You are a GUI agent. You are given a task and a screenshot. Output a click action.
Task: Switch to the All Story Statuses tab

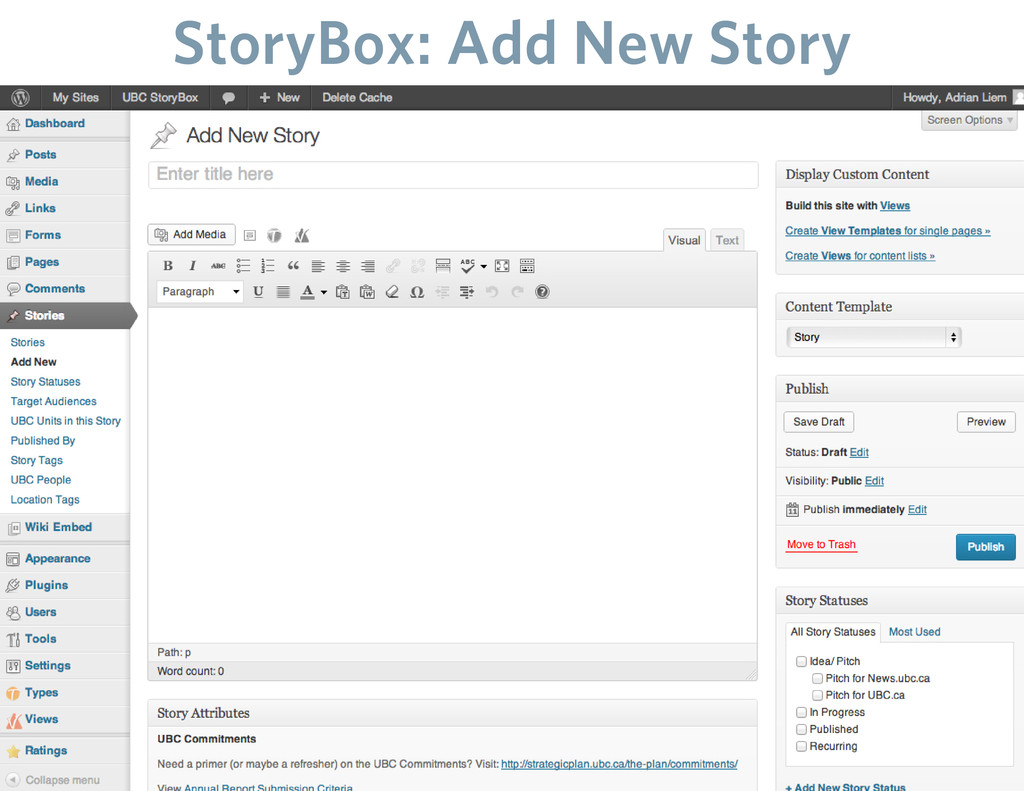pos(833,632)
